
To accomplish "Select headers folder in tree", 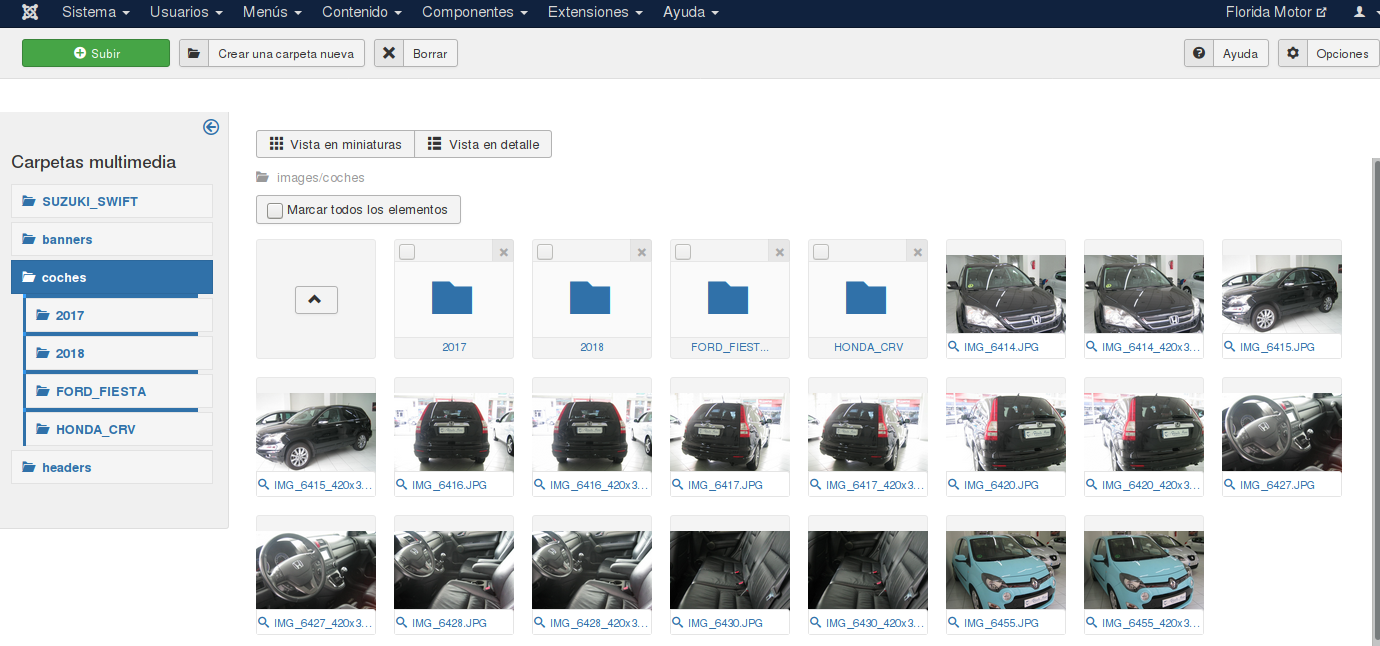I will click(x=112, y=467).
